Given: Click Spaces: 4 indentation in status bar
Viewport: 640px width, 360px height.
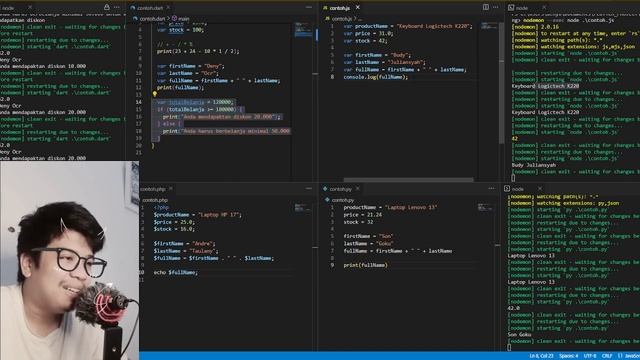Looking at the screenshot, I should pyautogui.click(x=569, y=356).
